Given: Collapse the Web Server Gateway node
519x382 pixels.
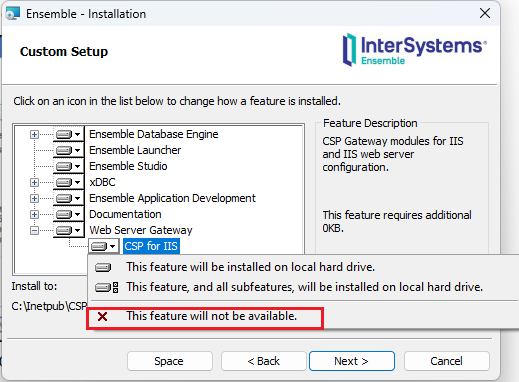Looking at the screenshot, I should tap(34, 230).
